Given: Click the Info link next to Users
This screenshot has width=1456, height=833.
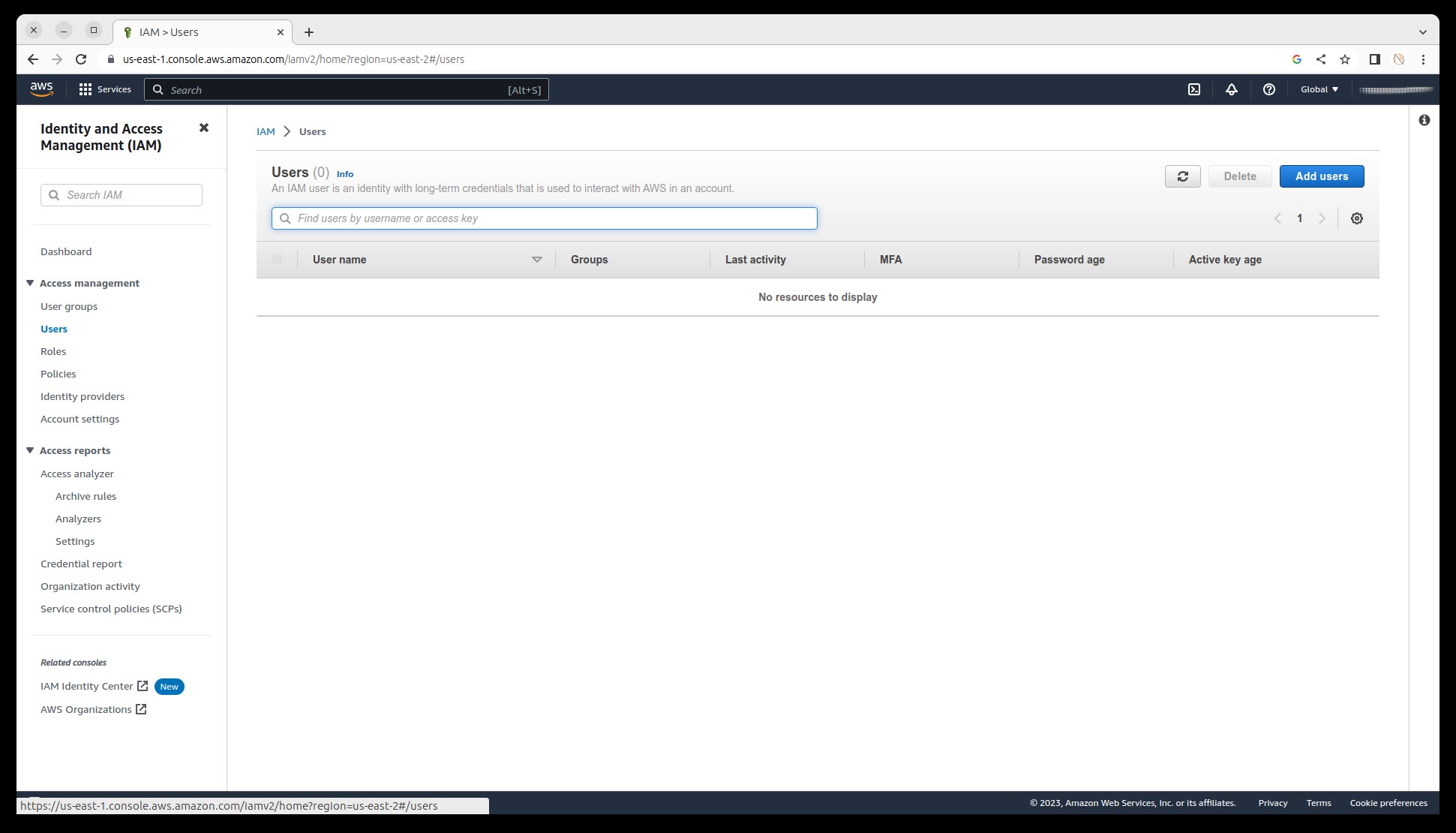Looking at the screenshot, I should [x=345, y=174].
